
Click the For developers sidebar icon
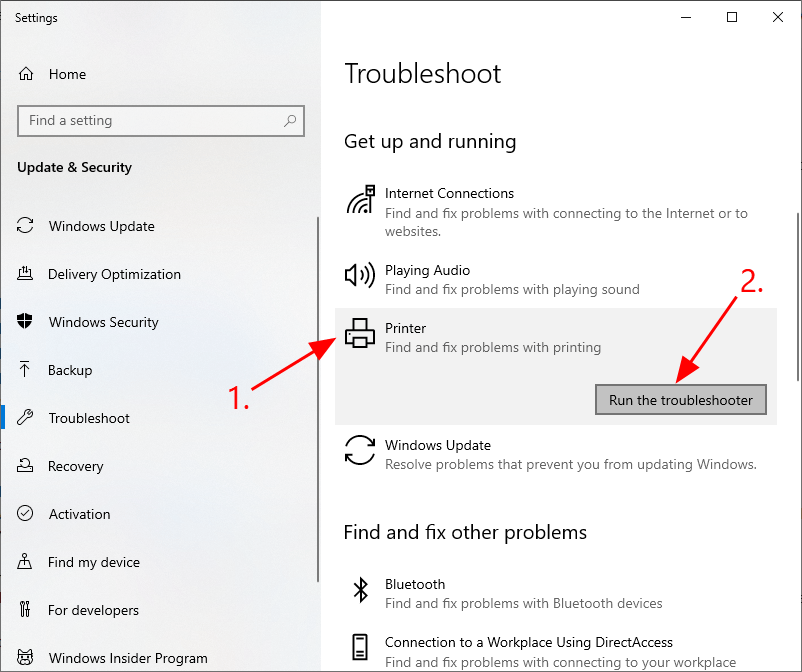[x=24, y=610]
